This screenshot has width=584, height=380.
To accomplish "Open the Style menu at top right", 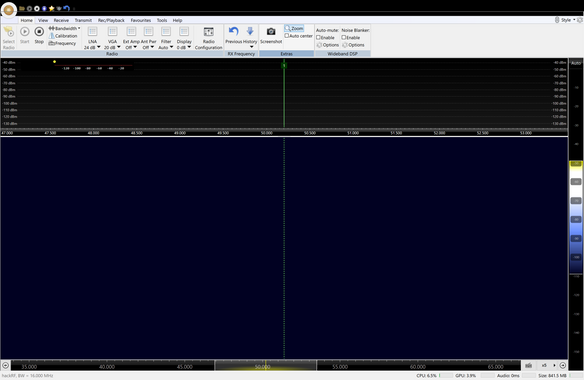I will point(566,20).
